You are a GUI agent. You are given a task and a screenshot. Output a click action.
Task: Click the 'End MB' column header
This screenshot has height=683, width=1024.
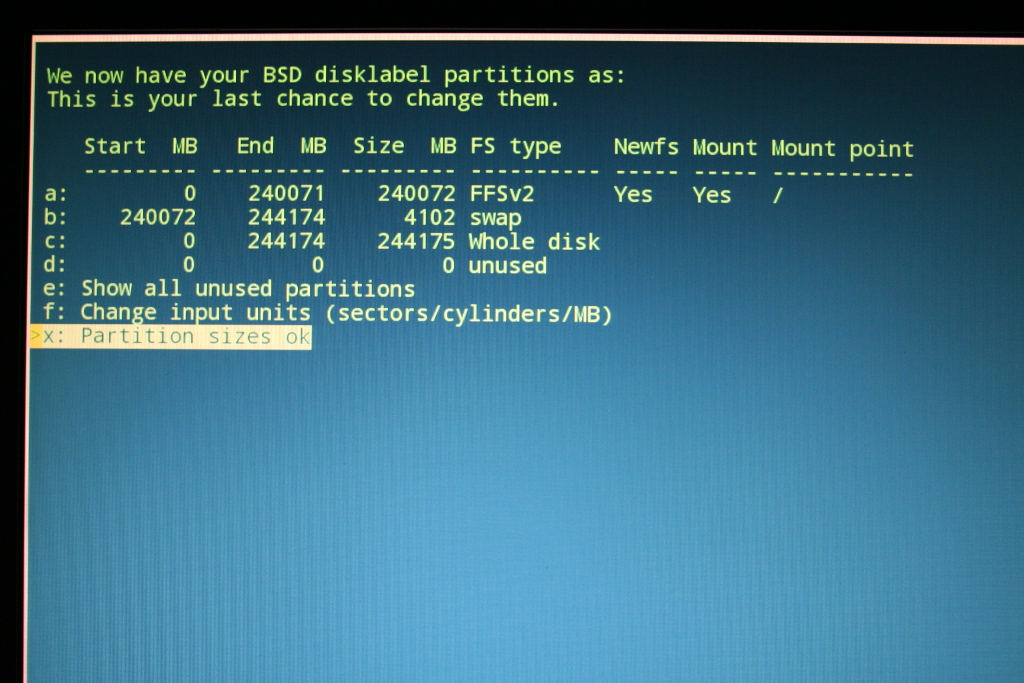281,146
